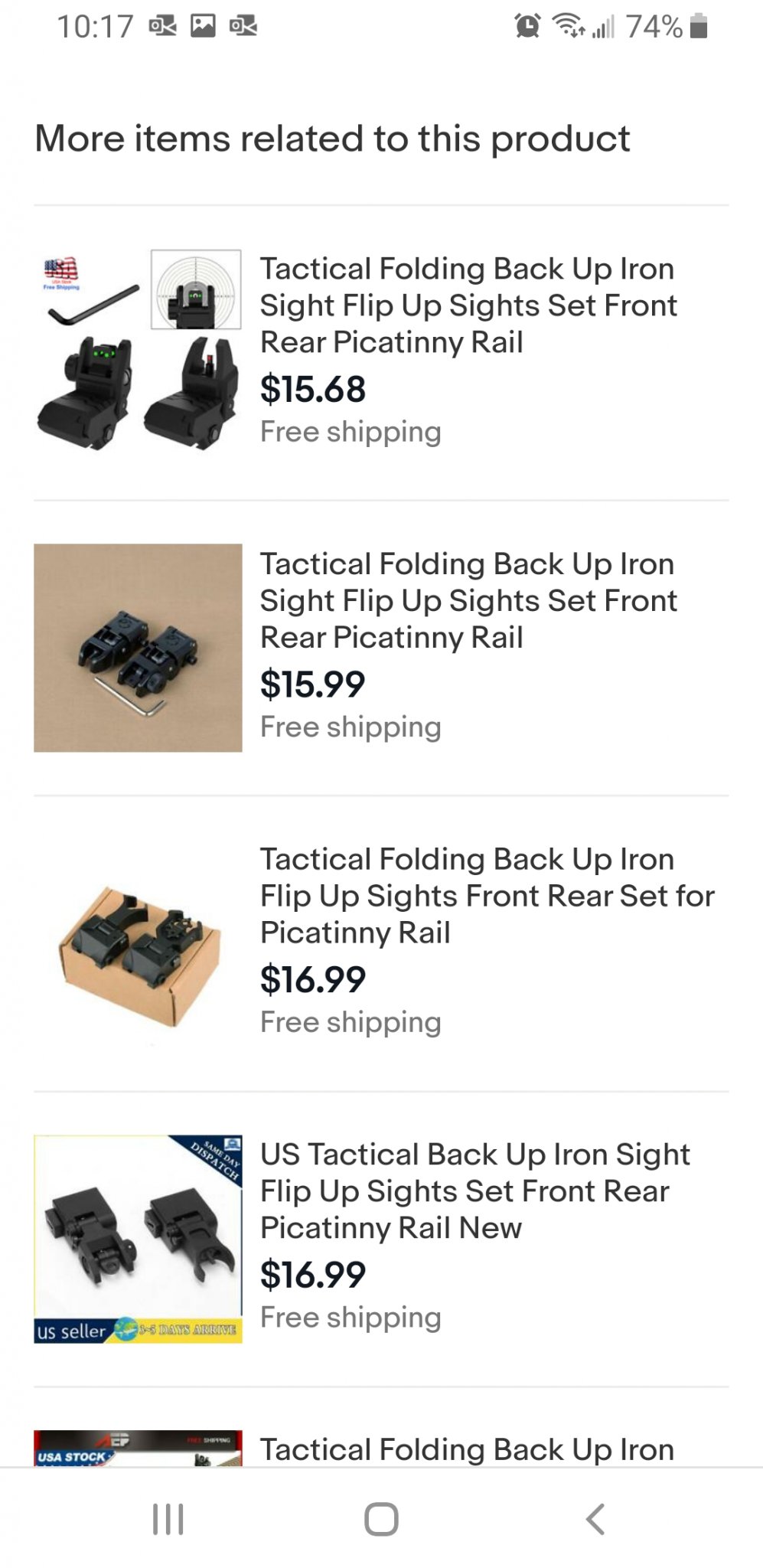
Task: Open the recent apps switcher
Action: pos(168,1519)
